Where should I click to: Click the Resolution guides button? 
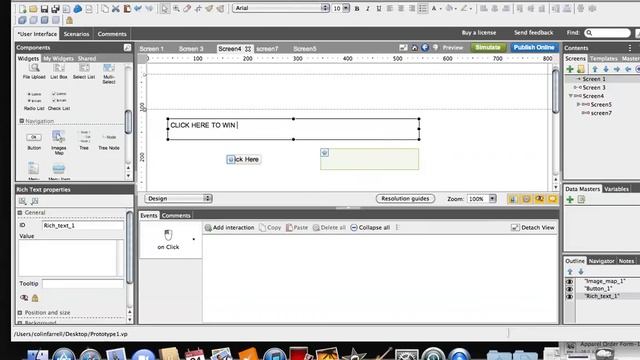[405, 198]
